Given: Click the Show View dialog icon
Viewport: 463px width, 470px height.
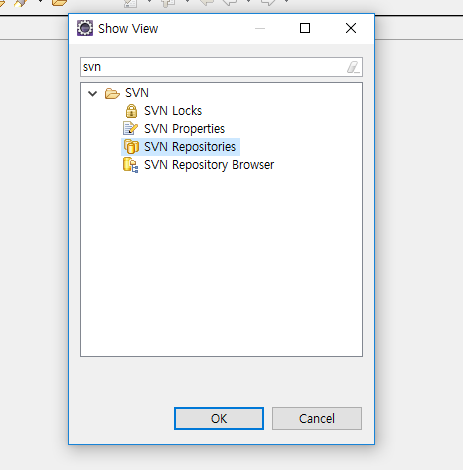Looking at the screenshot, I should point(85,28).
